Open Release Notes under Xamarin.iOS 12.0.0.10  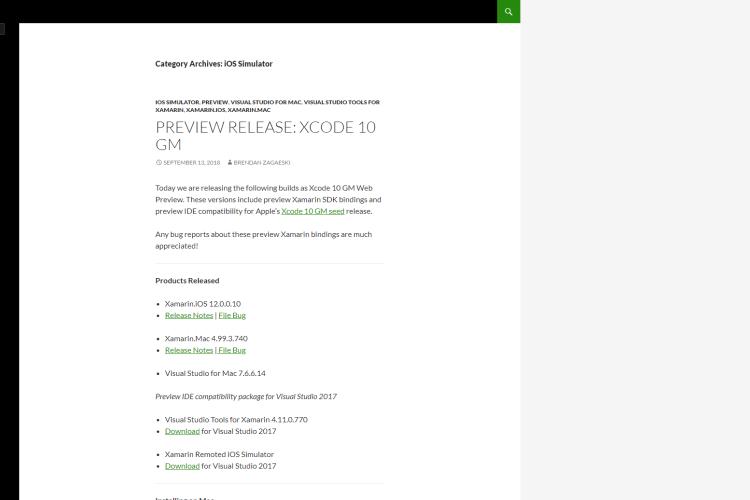point(189,315)
